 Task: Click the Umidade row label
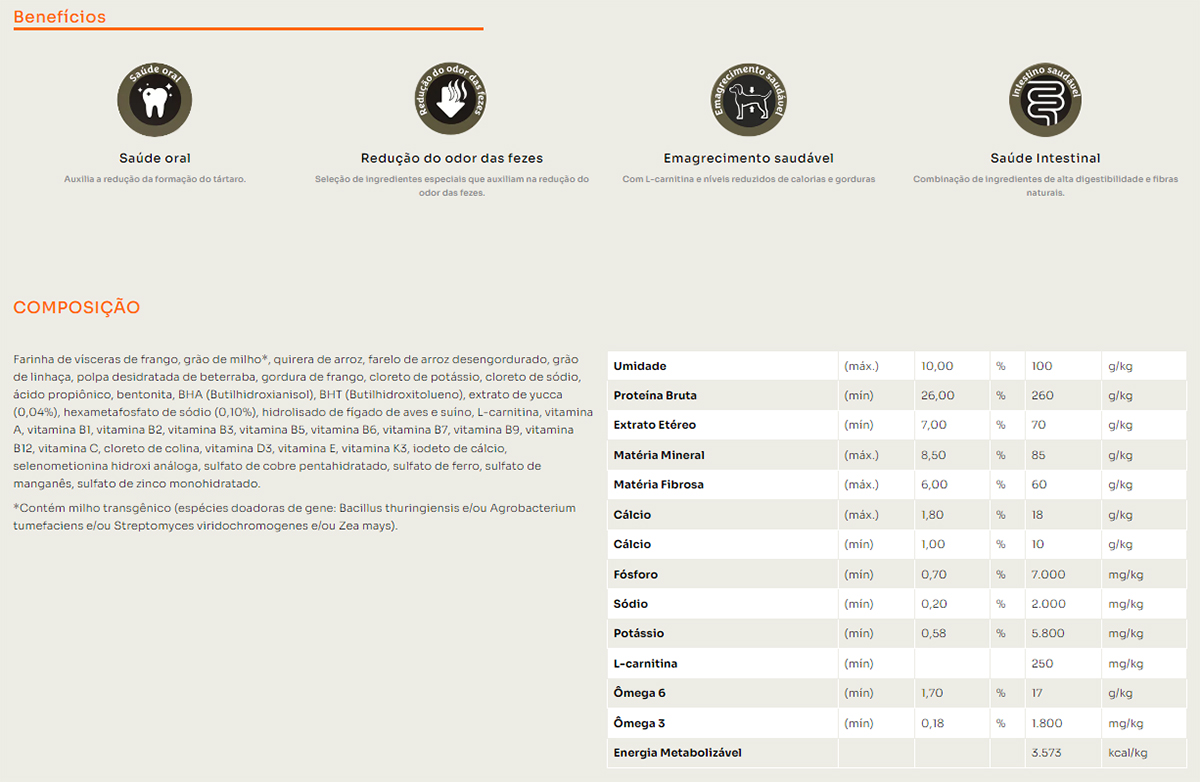tap(640, 366)
